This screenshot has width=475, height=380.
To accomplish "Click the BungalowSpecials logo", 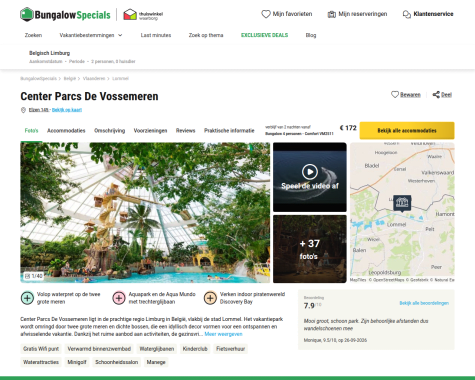I will coord(65,15).
